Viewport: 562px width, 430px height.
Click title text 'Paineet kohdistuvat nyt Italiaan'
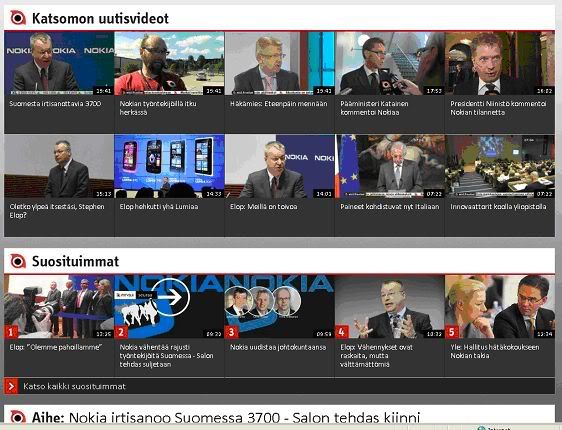(390, 207)
